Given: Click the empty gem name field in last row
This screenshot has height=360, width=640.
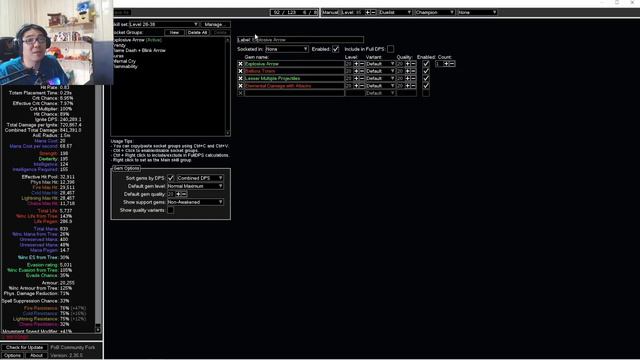Looking at the screenshot, I should pos(294,93).
